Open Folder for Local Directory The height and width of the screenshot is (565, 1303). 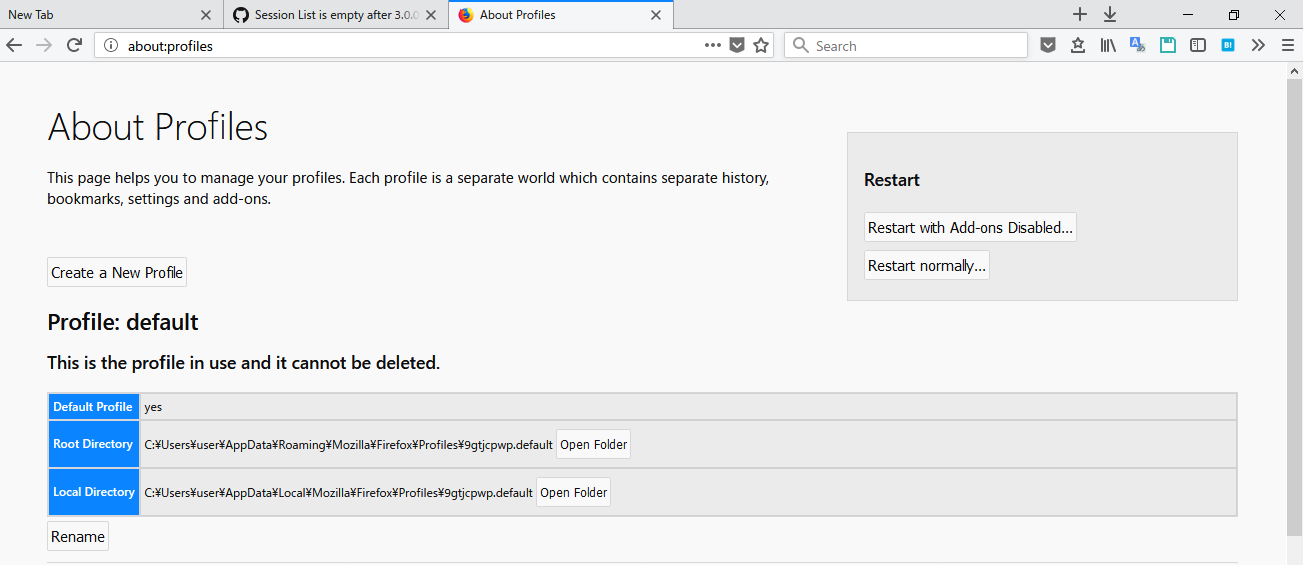(x=574, y=493)
